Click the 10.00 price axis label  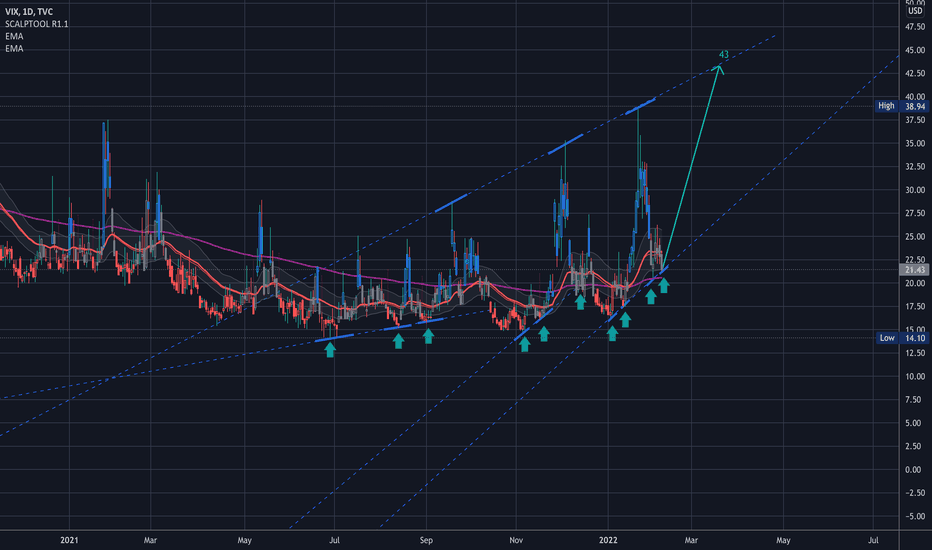[x=915, y=376]
